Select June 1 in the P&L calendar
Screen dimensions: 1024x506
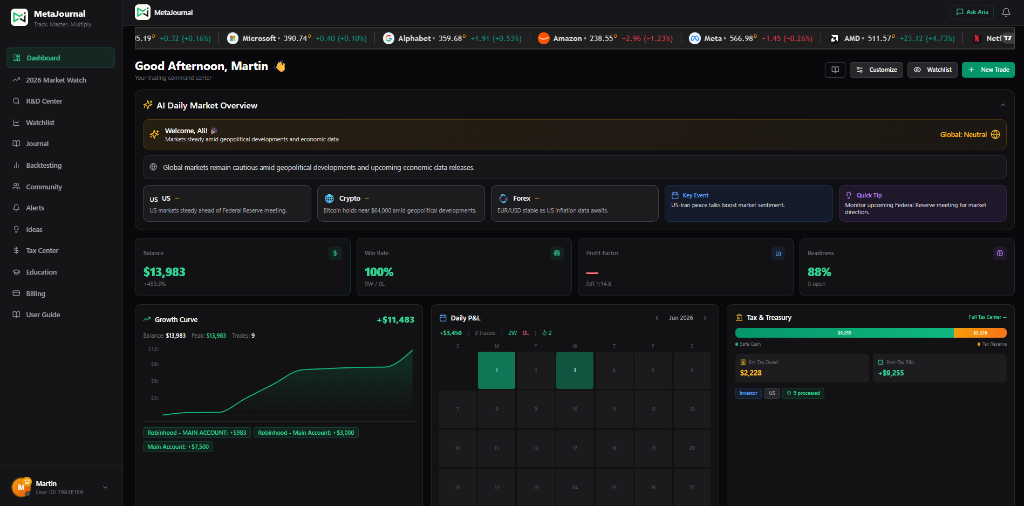(x=496, y=370)
